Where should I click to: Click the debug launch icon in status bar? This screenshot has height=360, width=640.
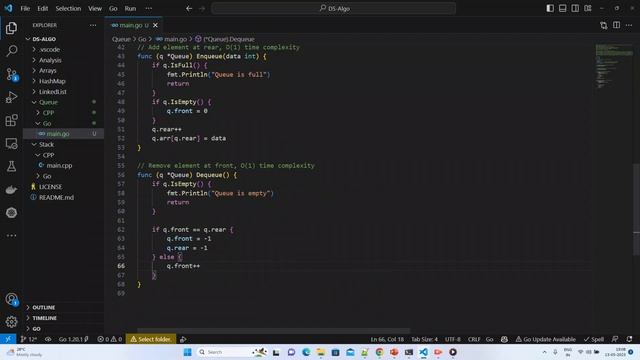click(x=183, y=339)
